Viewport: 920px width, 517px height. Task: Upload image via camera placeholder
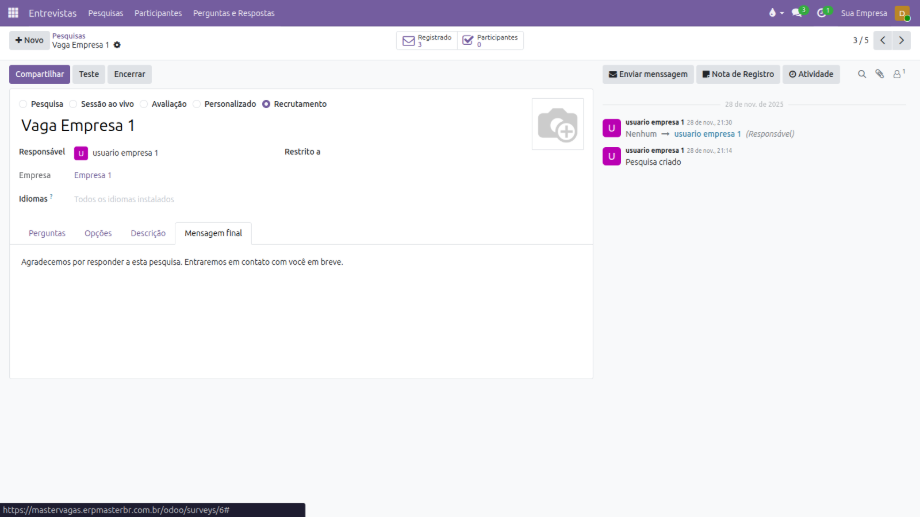[x=557, y=124]
